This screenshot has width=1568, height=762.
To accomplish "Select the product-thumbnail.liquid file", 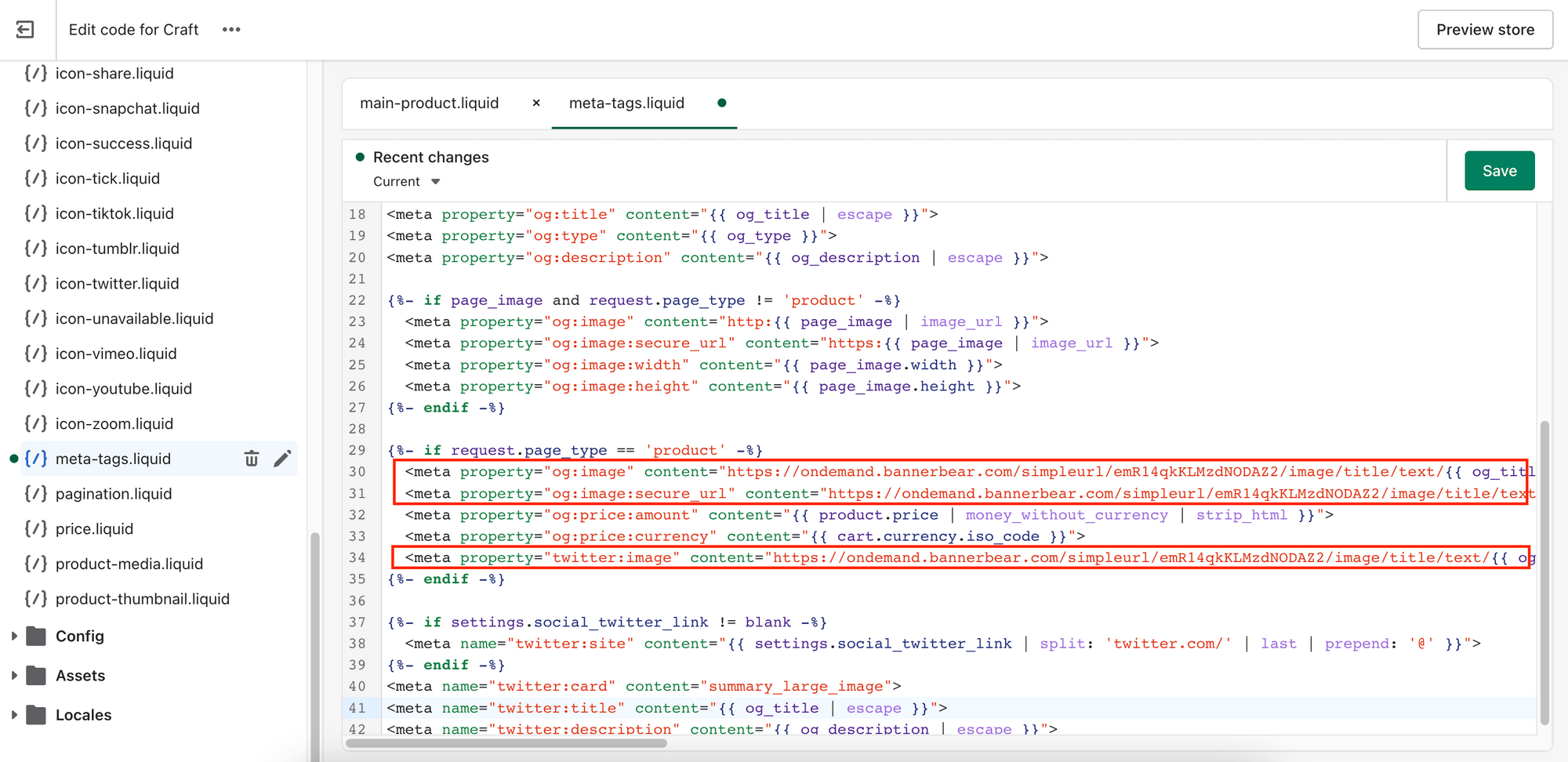I will pyautogui.click(x=142, y=598).
